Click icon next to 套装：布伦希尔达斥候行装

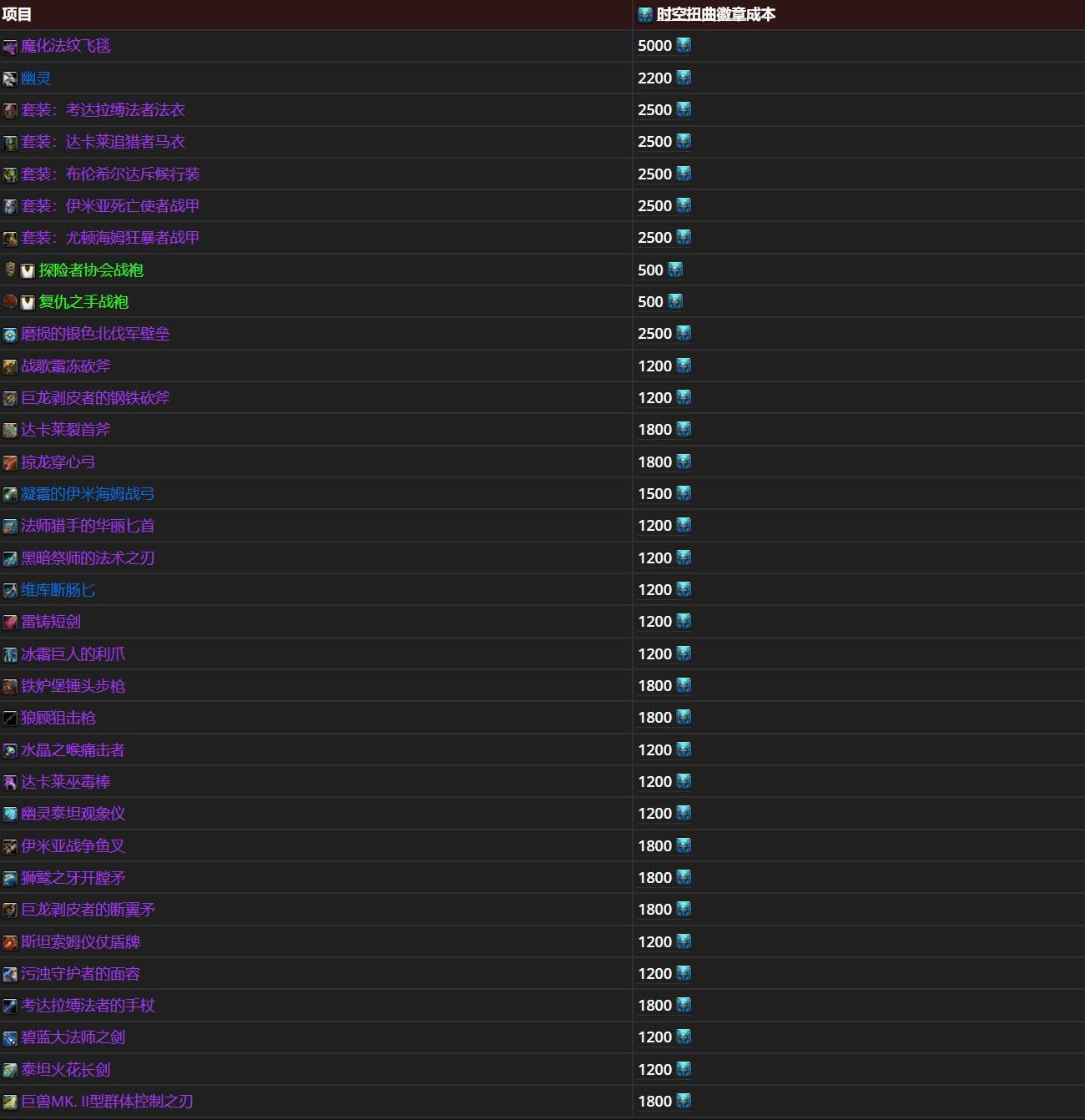(x=10, y=175)
